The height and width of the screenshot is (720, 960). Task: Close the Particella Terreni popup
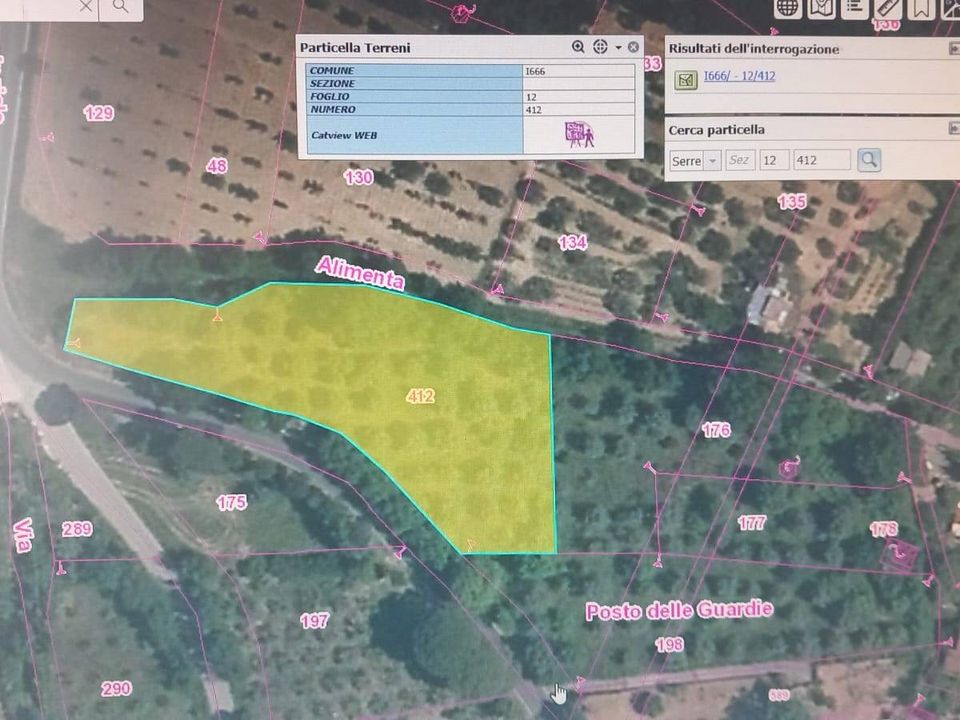(x=634, y=47)
